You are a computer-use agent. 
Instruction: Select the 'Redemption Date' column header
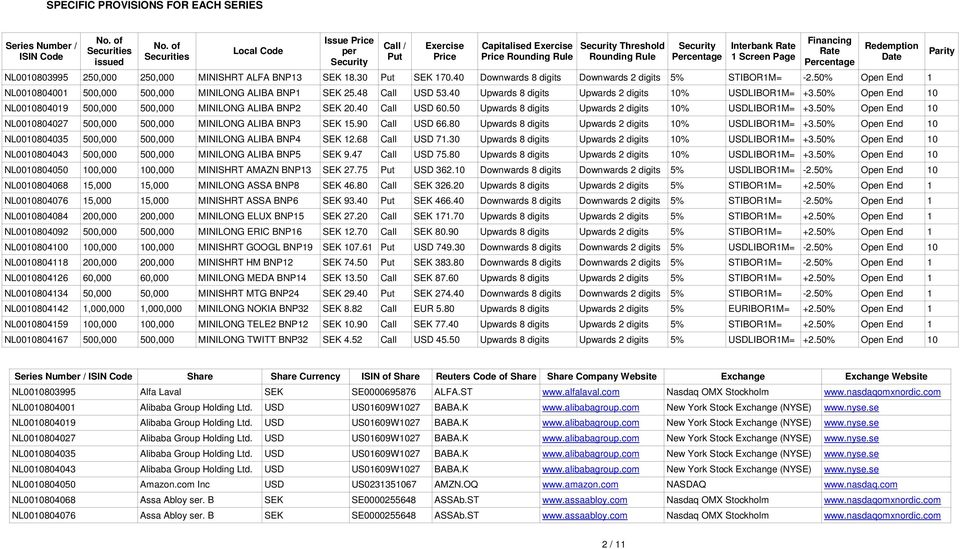[891, 51]
